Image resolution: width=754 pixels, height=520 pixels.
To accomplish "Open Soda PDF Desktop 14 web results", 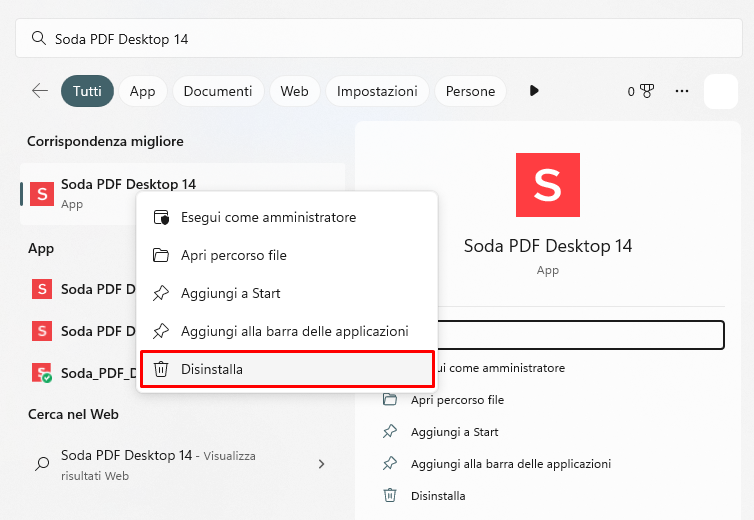I will point(183,465).
